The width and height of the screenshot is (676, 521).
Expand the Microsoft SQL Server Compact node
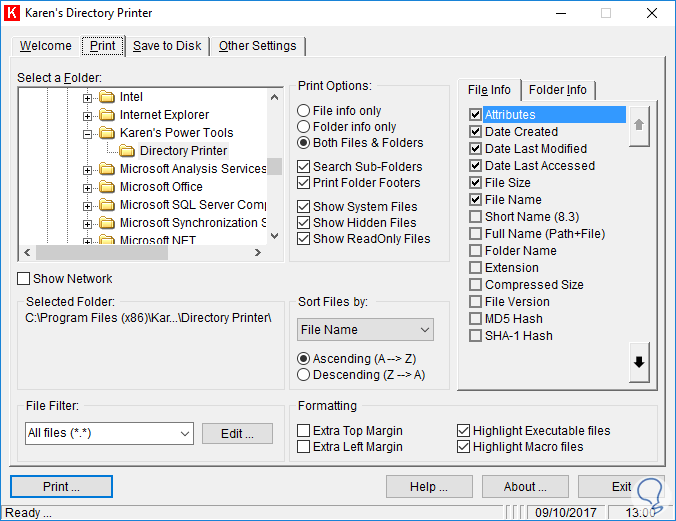pyautogui.click(x=88, y=207)
